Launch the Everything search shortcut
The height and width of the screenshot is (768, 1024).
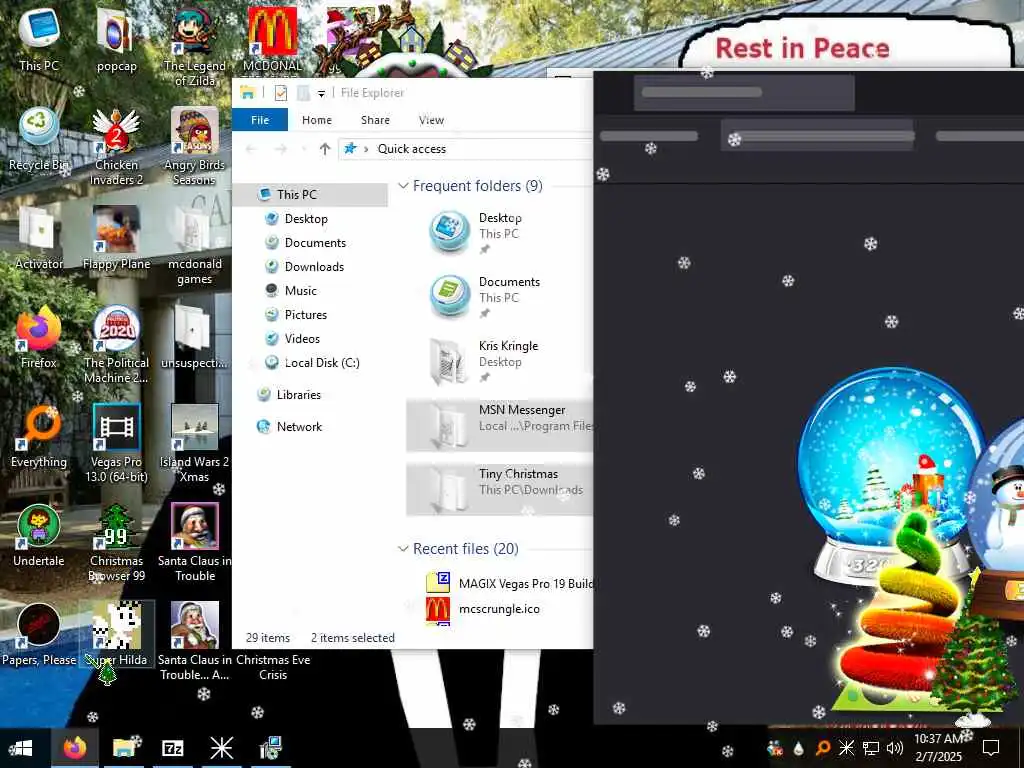pyautogui.click(x=39, y=436)
